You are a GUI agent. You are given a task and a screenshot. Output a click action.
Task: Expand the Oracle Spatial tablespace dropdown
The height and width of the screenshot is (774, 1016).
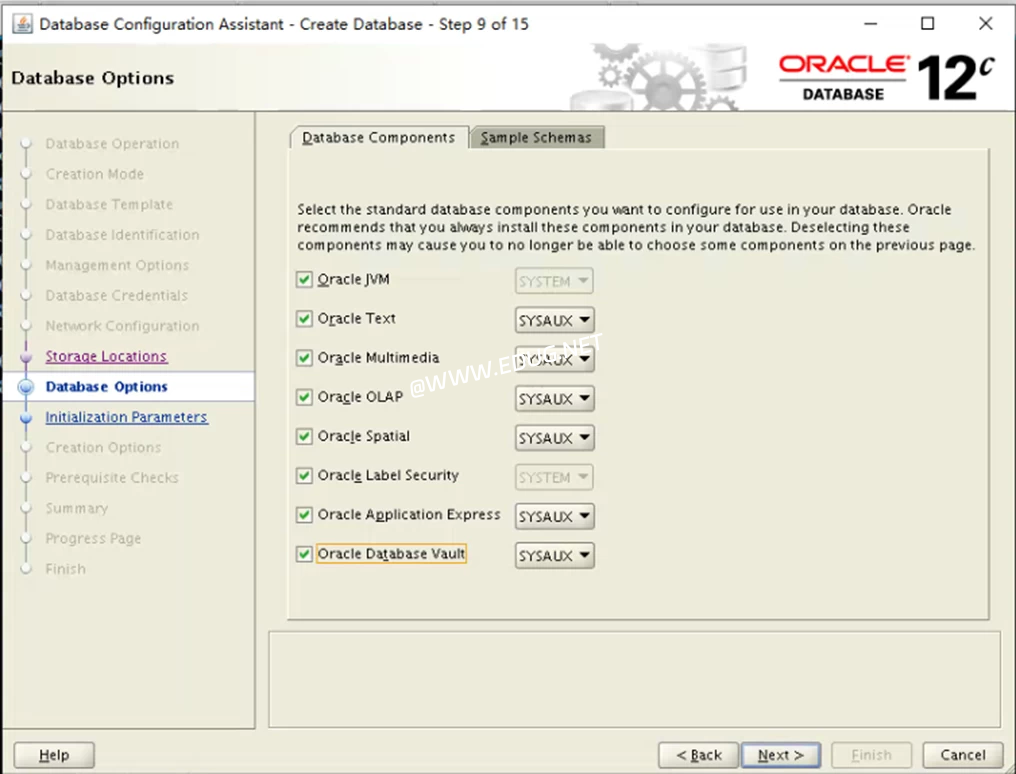click(x=554, y=438)
